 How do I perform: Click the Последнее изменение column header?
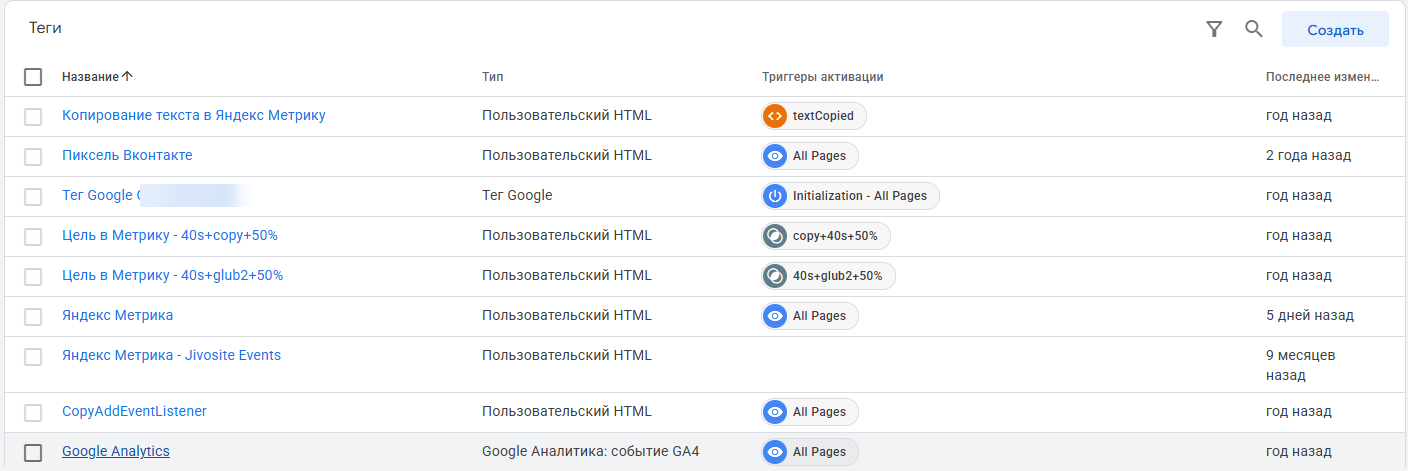[x=1322, y=77]
